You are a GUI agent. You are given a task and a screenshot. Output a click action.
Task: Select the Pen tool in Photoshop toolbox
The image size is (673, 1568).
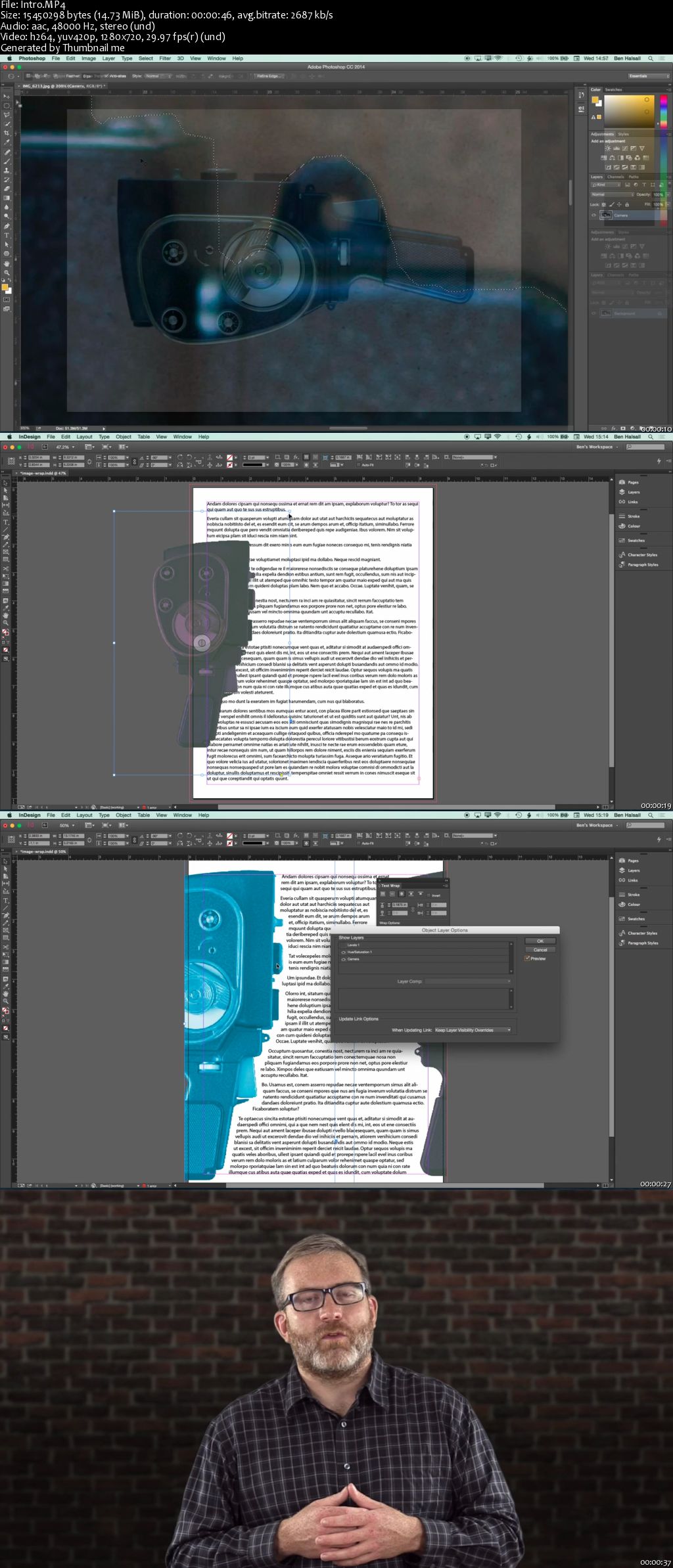click(x=7, y=226)
